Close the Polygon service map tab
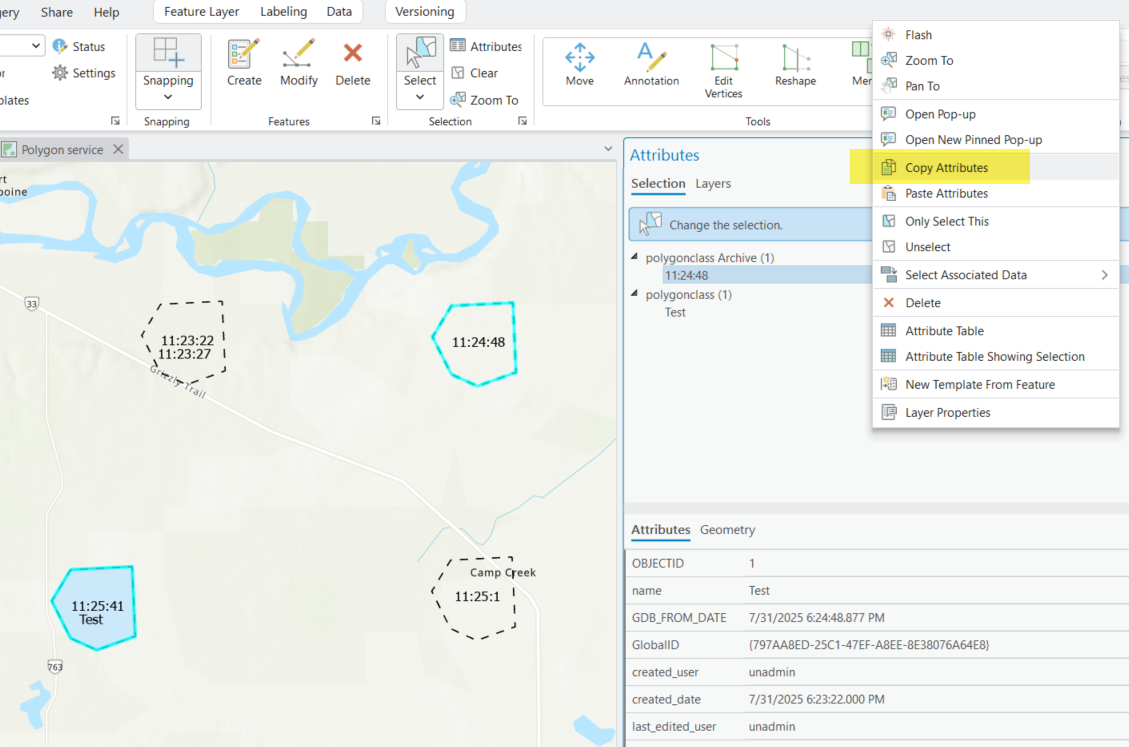The height and width of the screenshot is (747, 1129). coord(118,149)
